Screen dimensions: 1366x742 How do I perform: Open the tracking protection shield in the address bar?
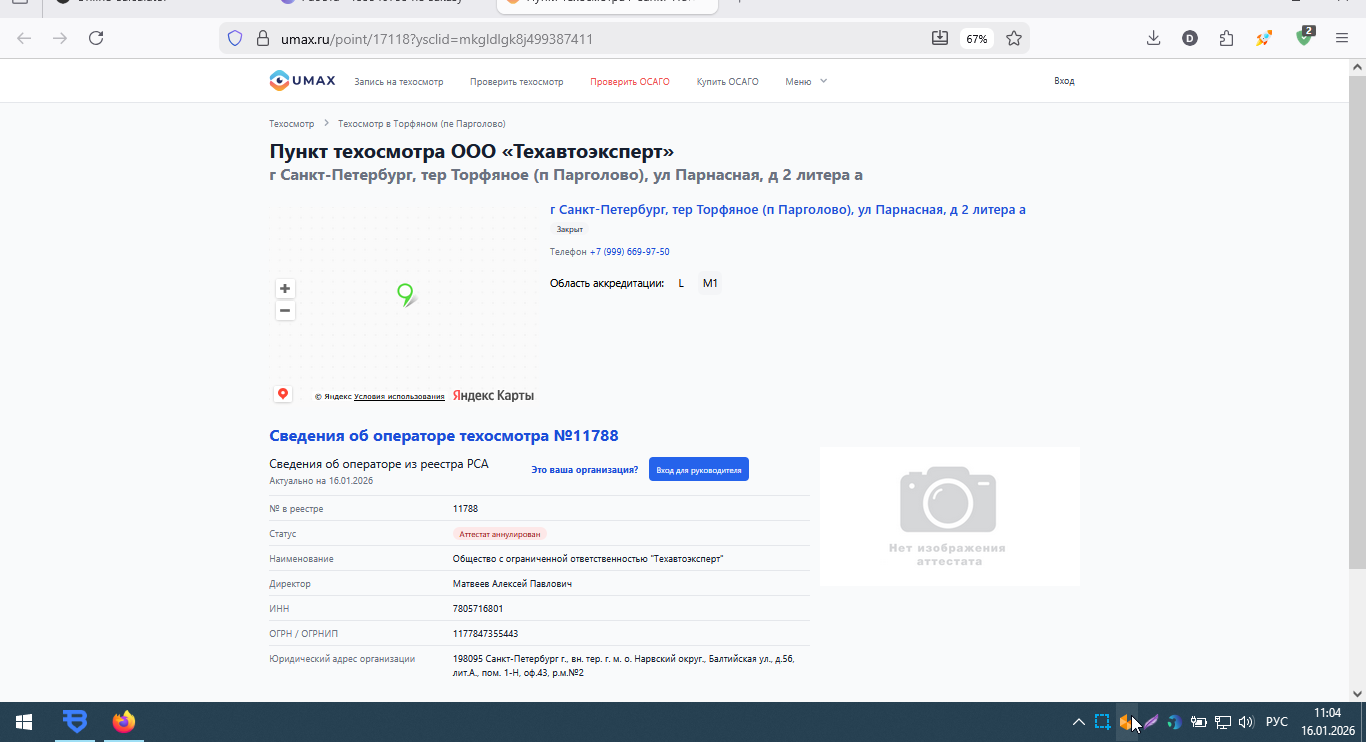tap(235, 38)
